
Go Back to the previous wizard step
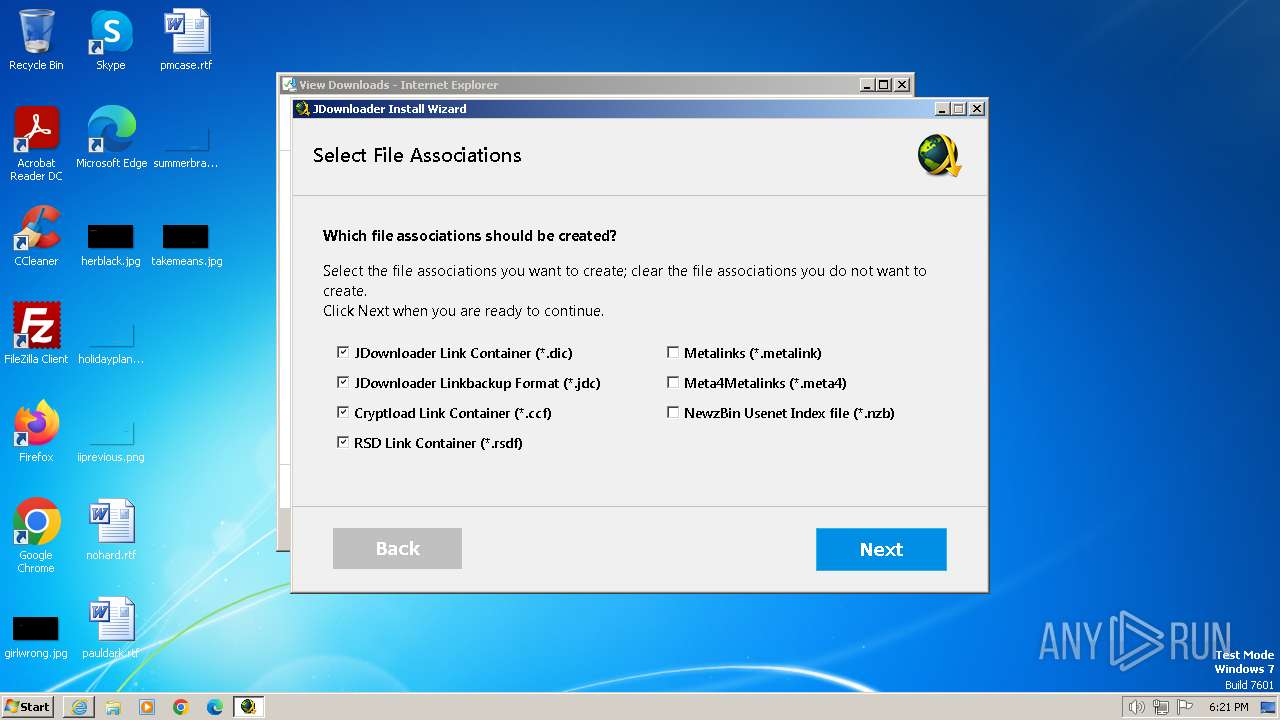[x=397, y=548]
